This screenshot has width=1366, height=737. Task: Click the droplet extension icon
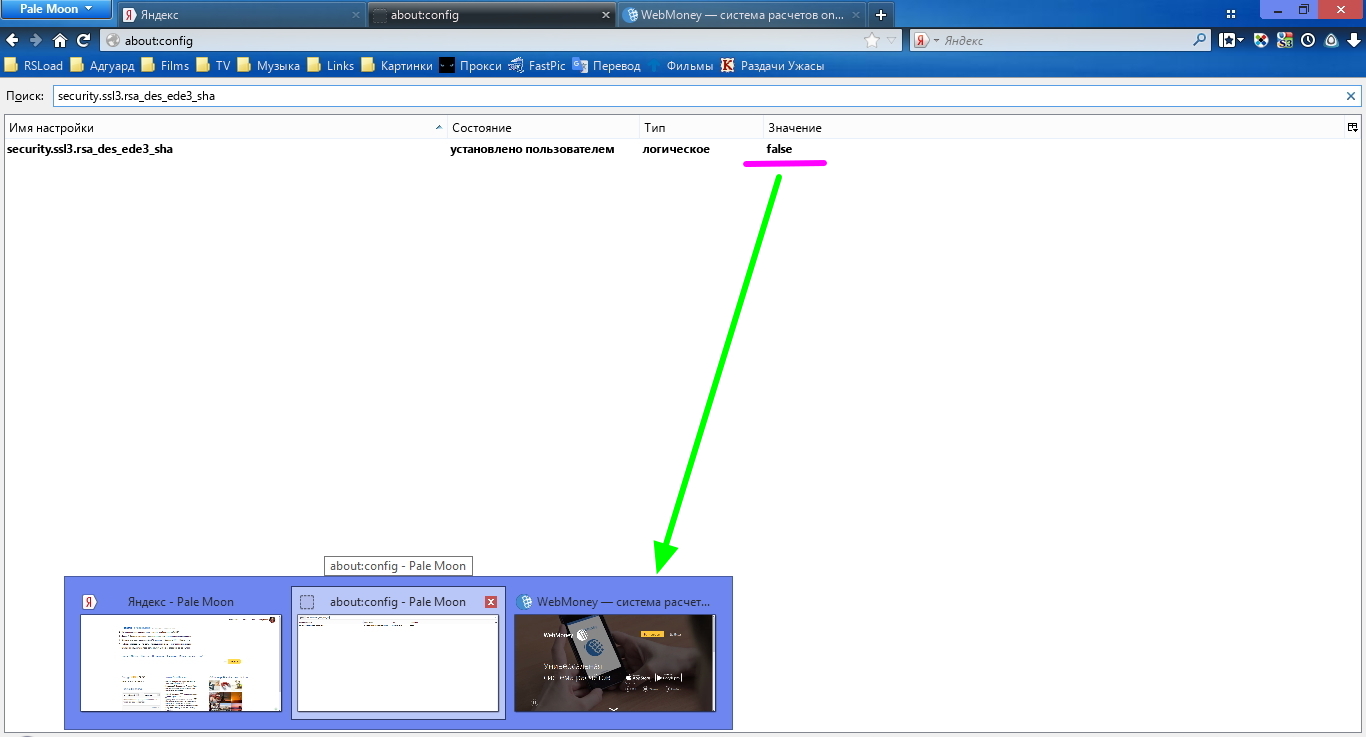point(1331,41)
